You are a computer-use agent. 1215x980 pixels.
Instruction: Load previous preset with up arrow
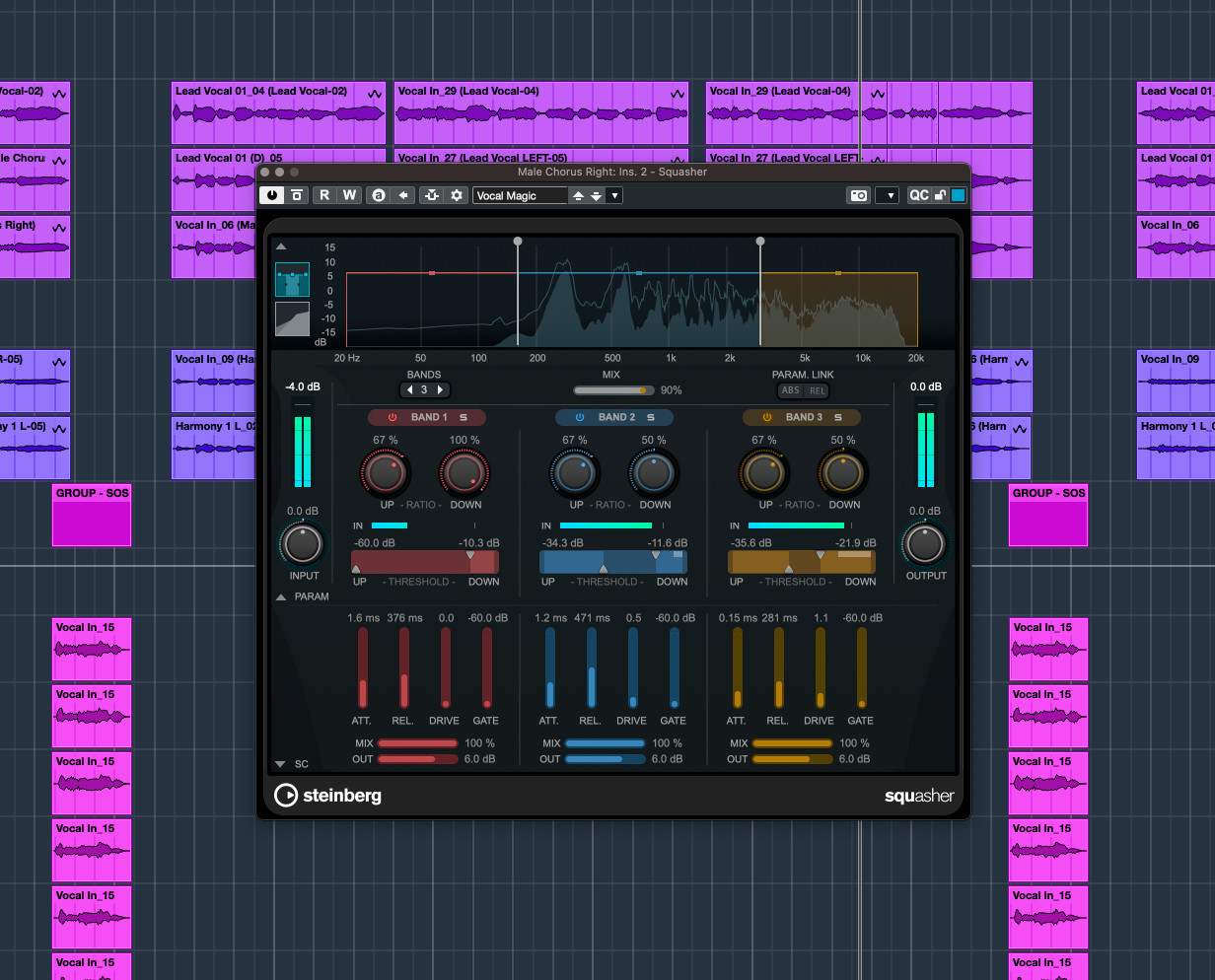pyautogui.click(x=578, y=195)
